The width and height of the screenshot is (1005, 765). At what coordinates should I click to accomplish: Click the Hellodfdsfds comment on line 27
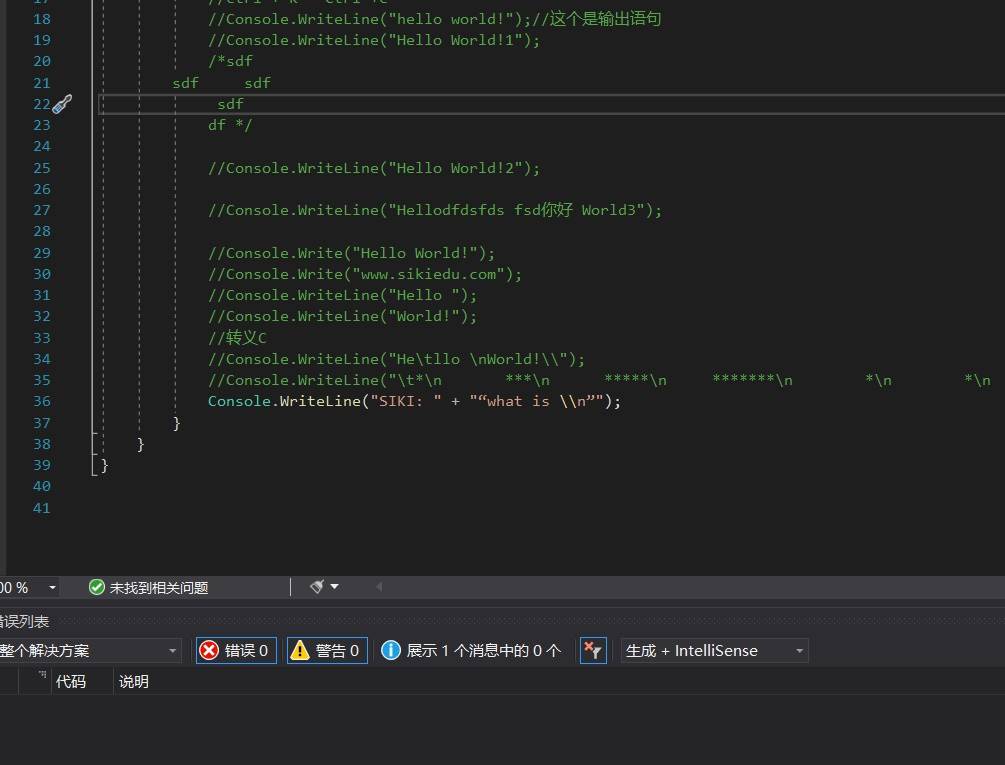[435, 210]
